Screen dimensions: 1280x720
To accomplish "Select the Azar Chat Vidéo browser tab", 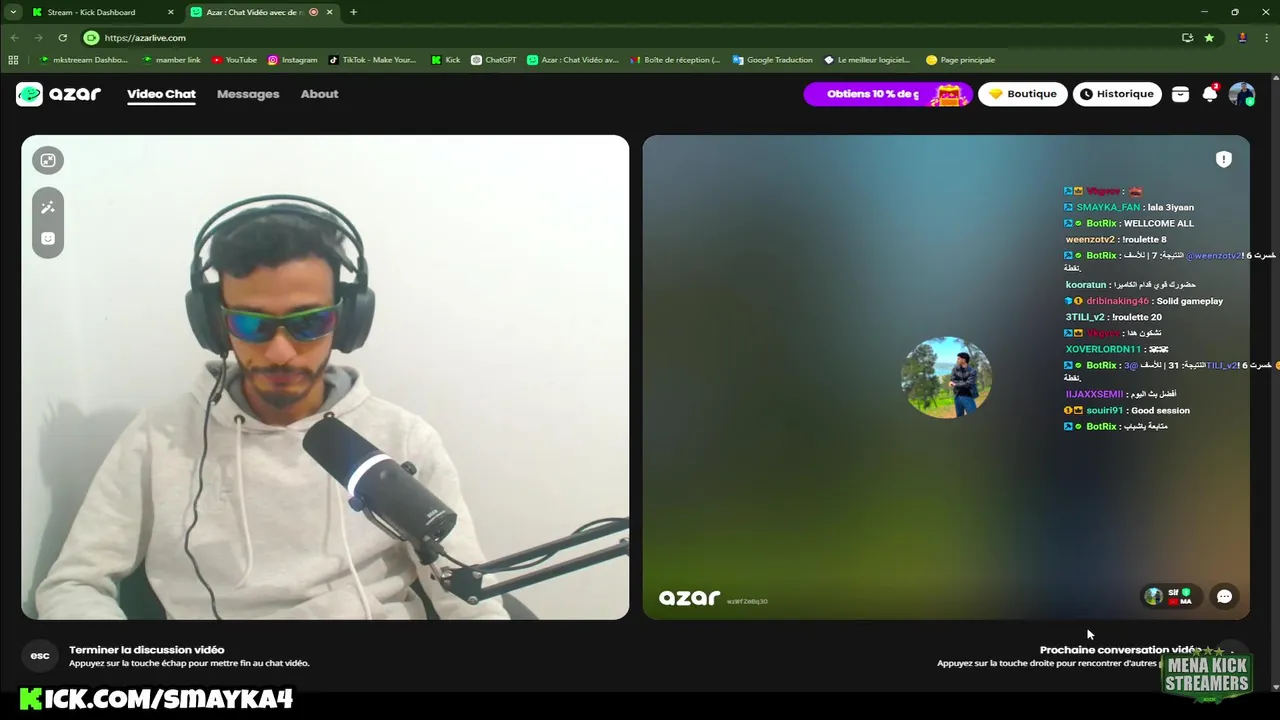I will pyautogui.click(x=255, y=12).
